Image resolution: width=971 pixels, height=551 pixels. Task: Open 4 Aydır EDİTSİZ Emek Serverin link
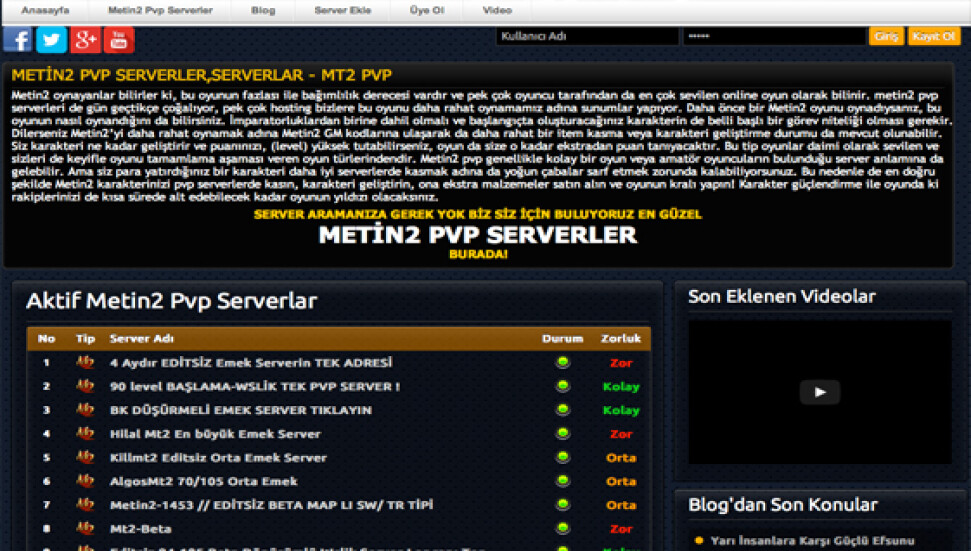(x=251, y=362)
